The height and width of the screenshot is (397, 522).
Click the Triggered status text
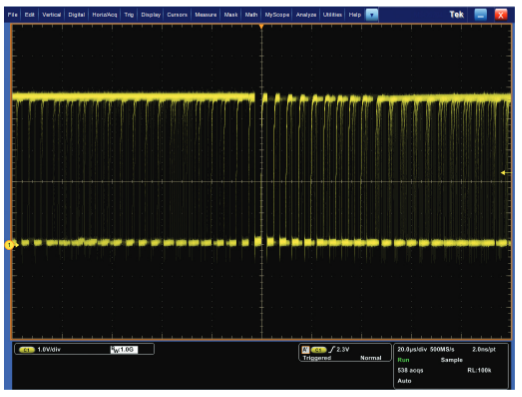[317, 358]
